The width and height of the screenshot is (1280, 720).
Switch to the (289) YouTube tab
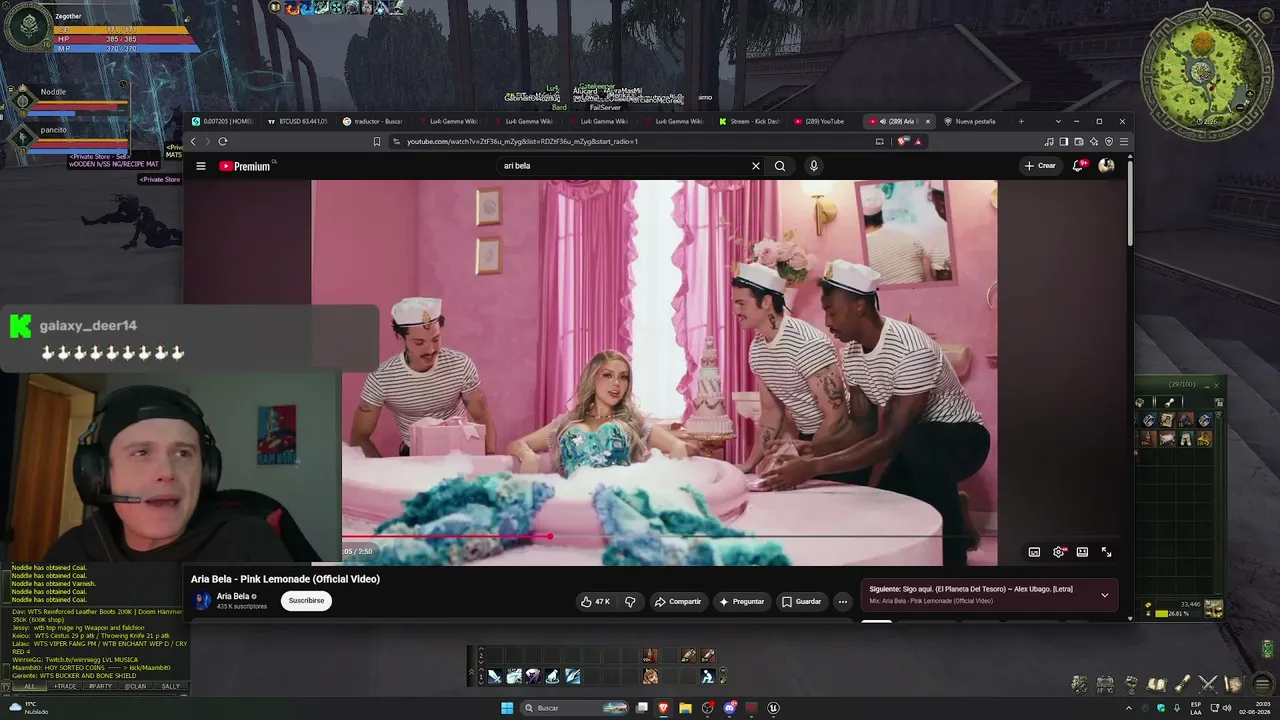coord(822,121)
